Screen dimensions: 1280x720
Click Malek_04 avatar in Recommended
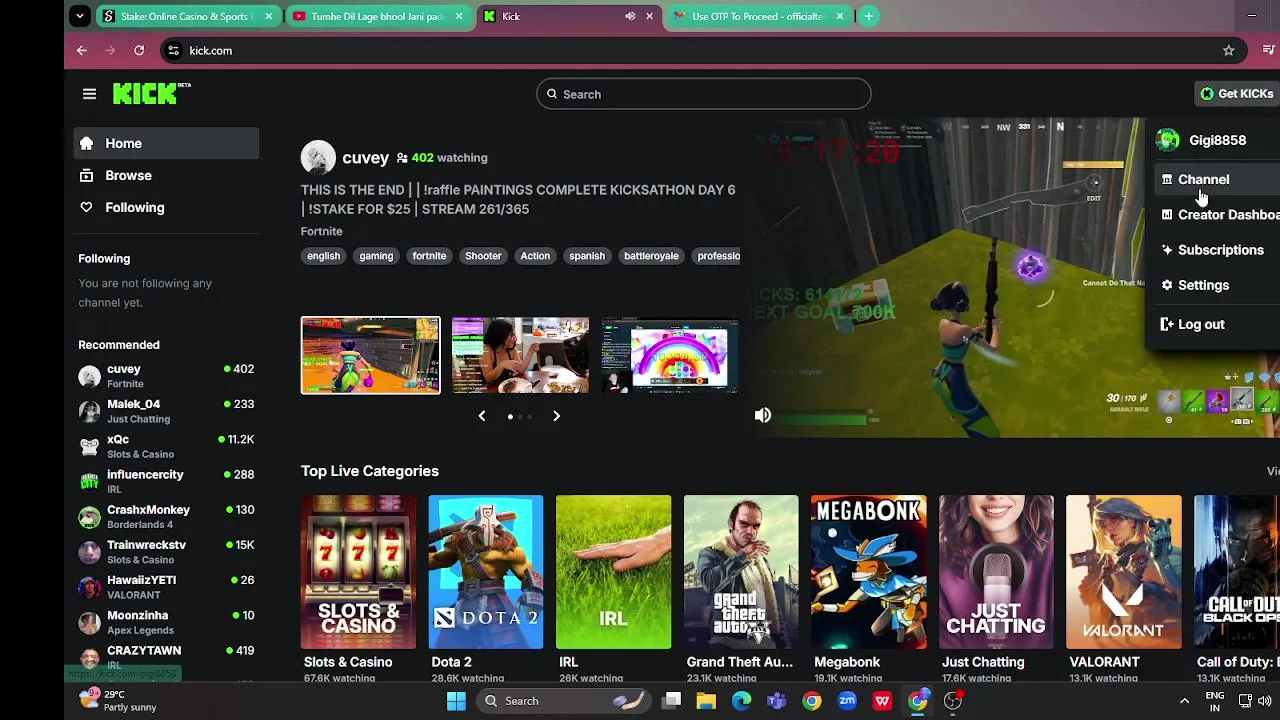tap(90, 411)
